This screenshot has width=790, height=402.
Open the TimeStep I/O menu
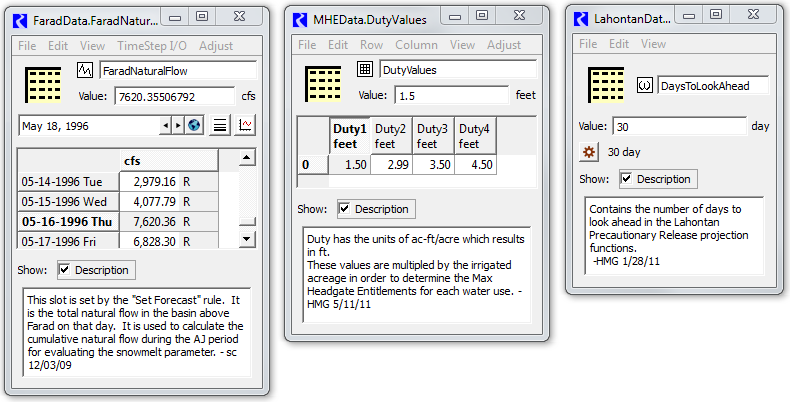point(152,46)
